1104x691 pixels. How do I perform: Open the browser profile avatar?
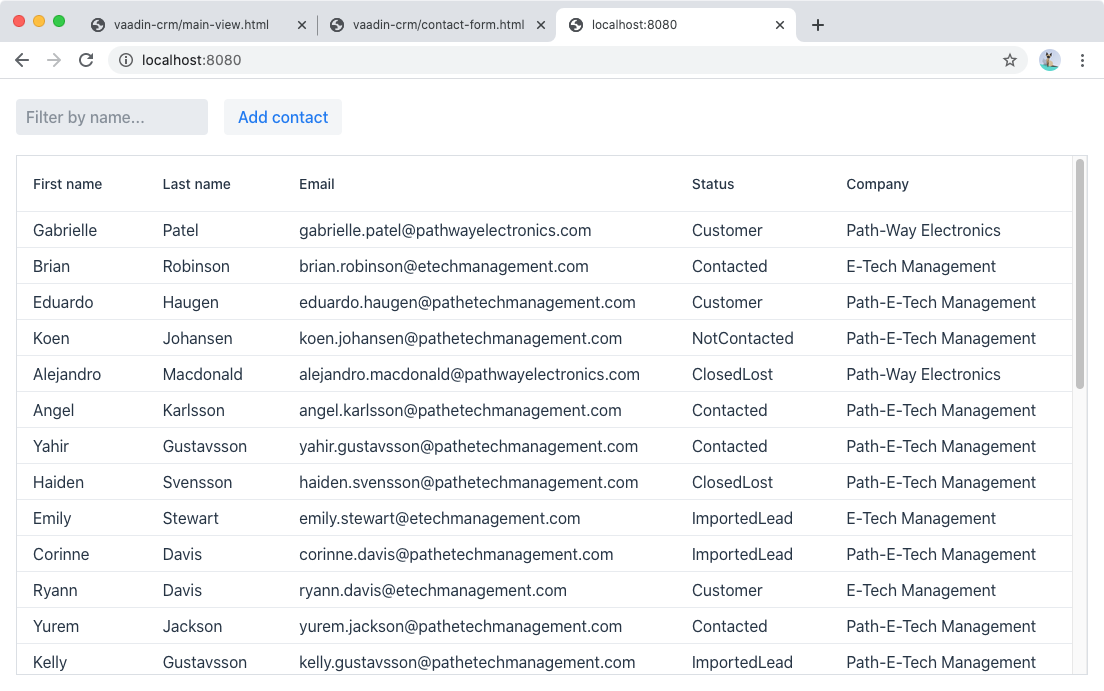click(1049, 60)
